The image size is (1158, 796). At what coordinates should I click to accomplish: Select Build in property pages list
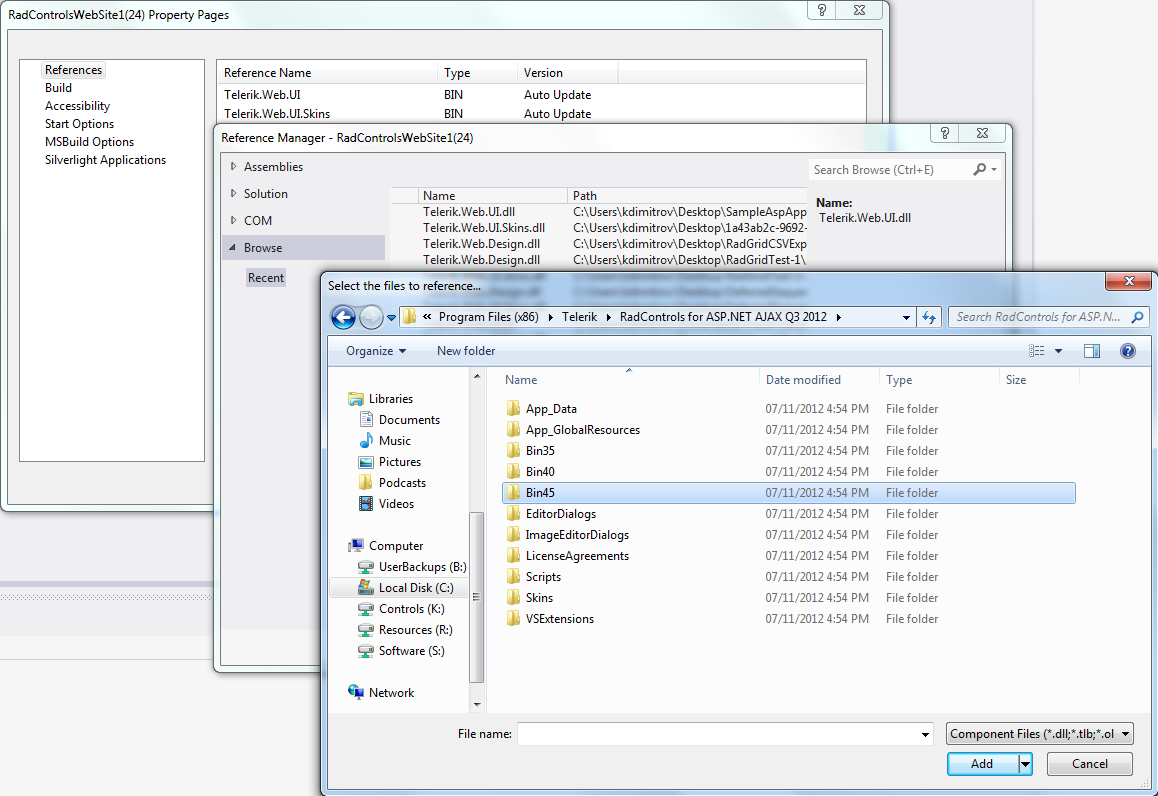58,88
